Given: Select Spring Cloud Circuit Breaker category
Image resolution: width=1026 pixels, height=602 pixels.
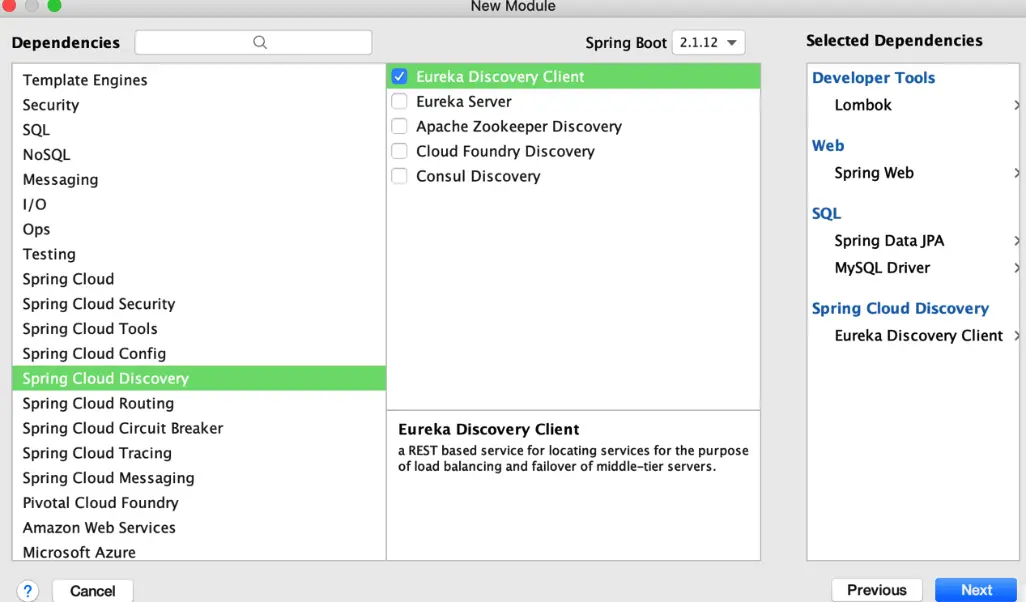Looking at the screenshot, I should pyautogui.click(x=199, y=428).
